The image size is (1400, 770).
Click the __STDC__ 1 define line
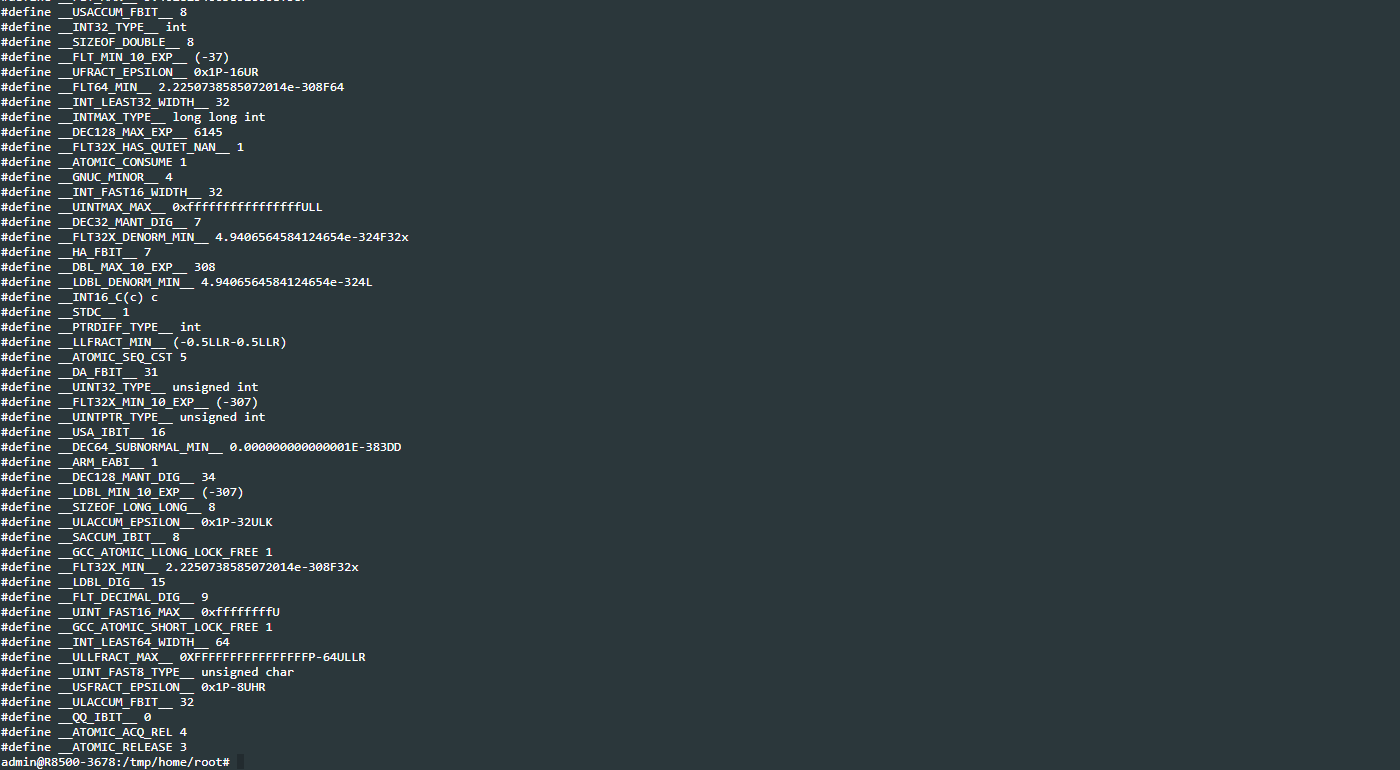coord(65,312)
